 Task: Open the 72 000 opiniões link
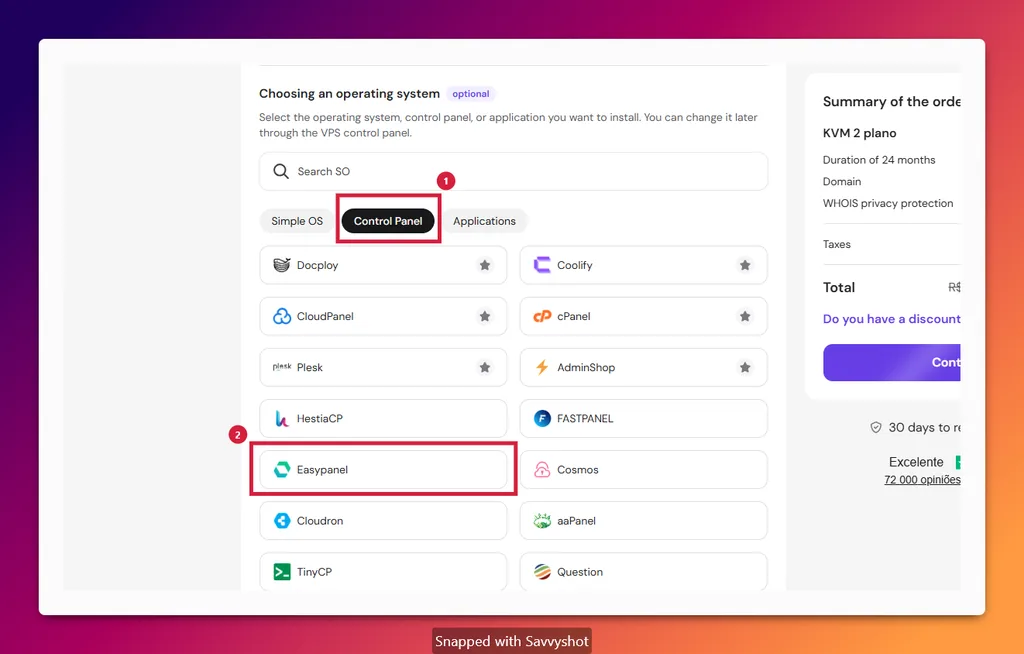(922, 480)
